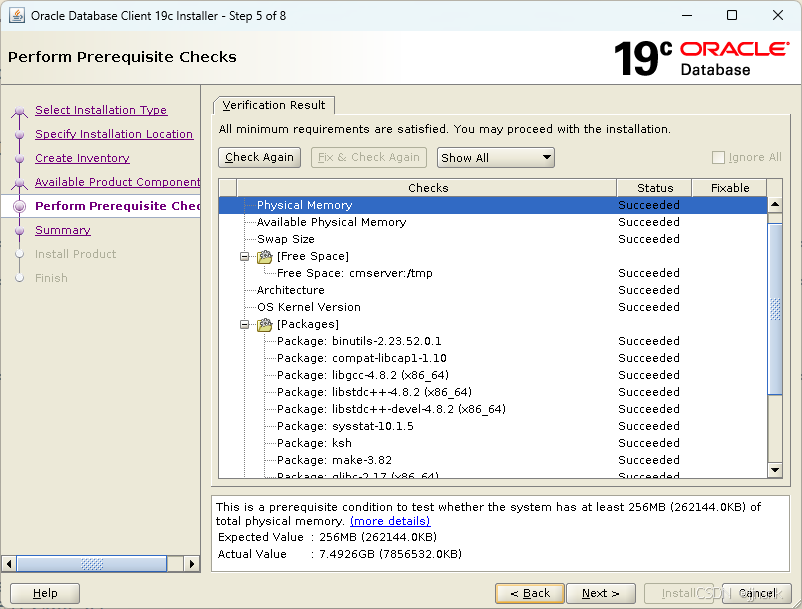Click the Actual Value 7.4926GB text
This screenshot has width=802, height=609.
point(390,554)
